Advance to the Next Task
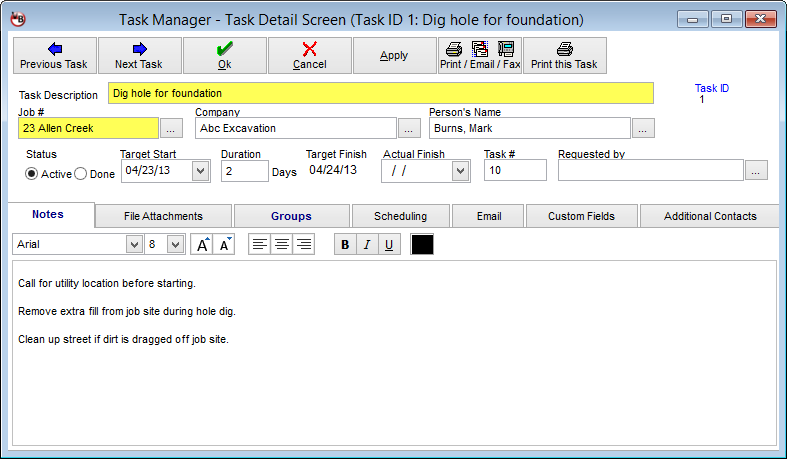 tap(140, 56)
